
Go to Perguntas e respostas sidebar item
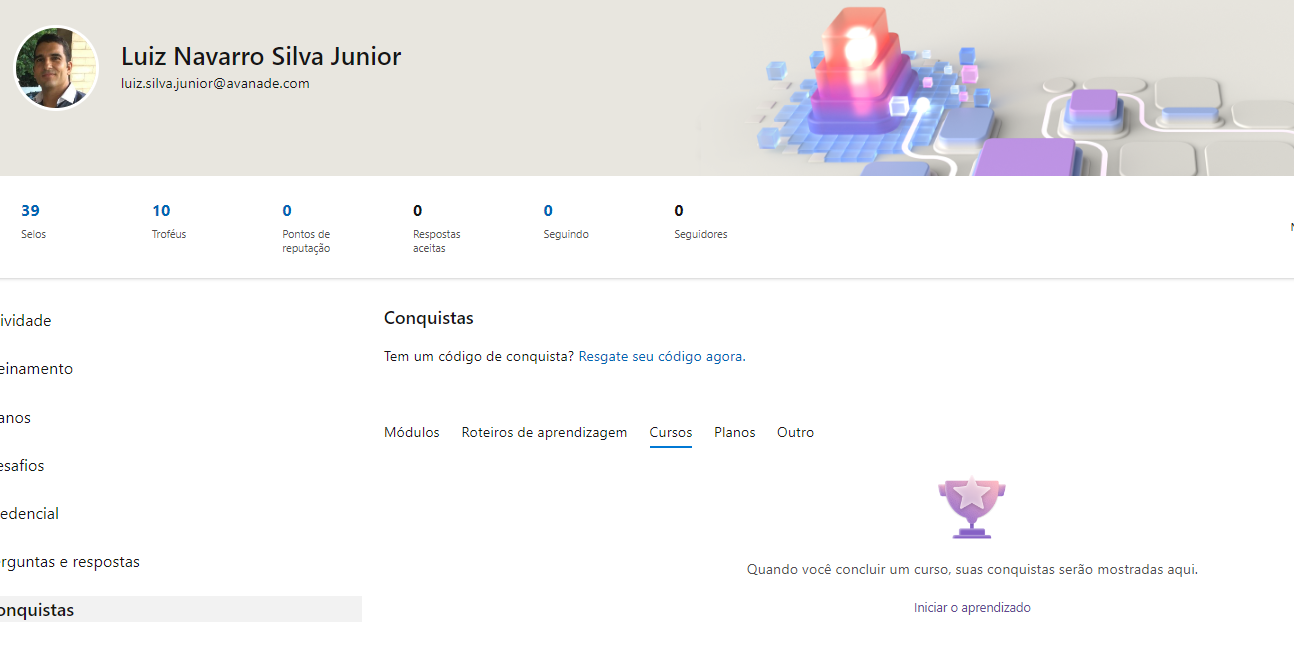tap(70, 561)
